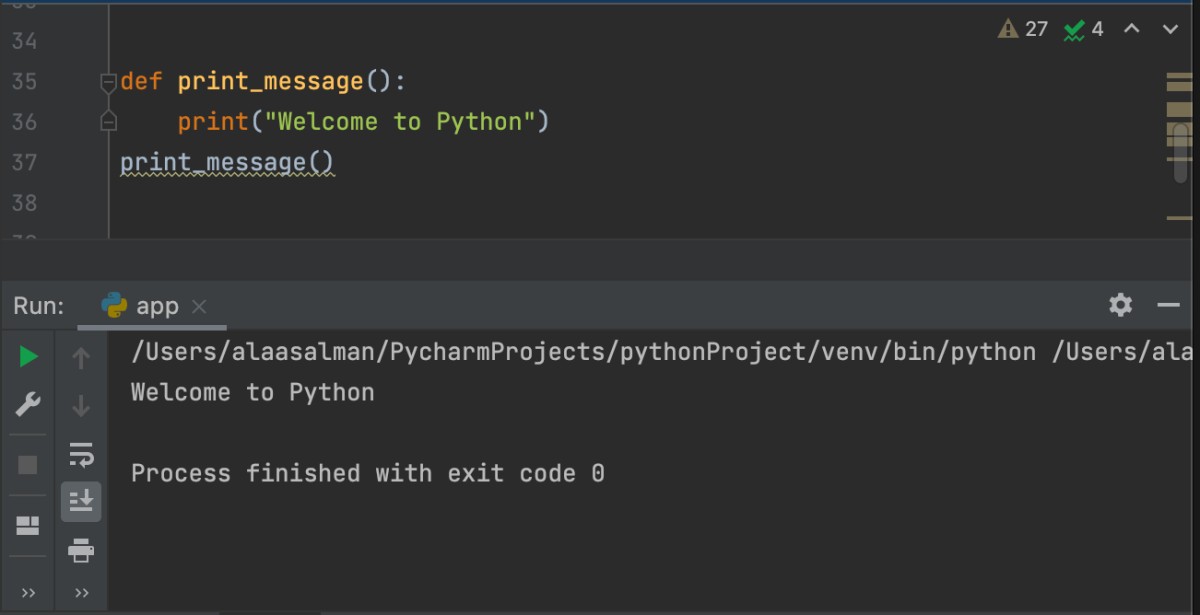
Task: Click the editor vertical scrollbar
Action: point(1180,150)
